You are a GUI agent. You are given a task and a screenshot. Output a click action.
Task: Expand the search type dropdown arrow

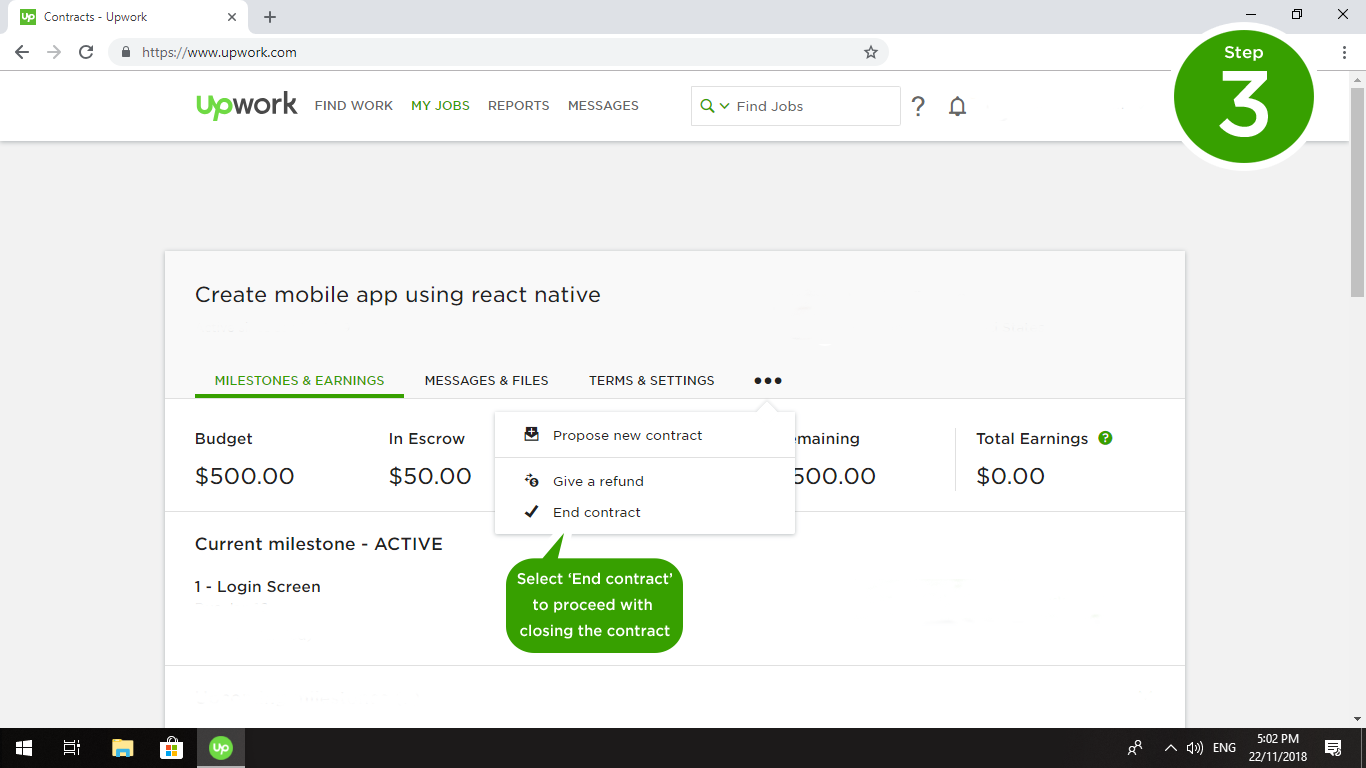[x=724, y=106]
